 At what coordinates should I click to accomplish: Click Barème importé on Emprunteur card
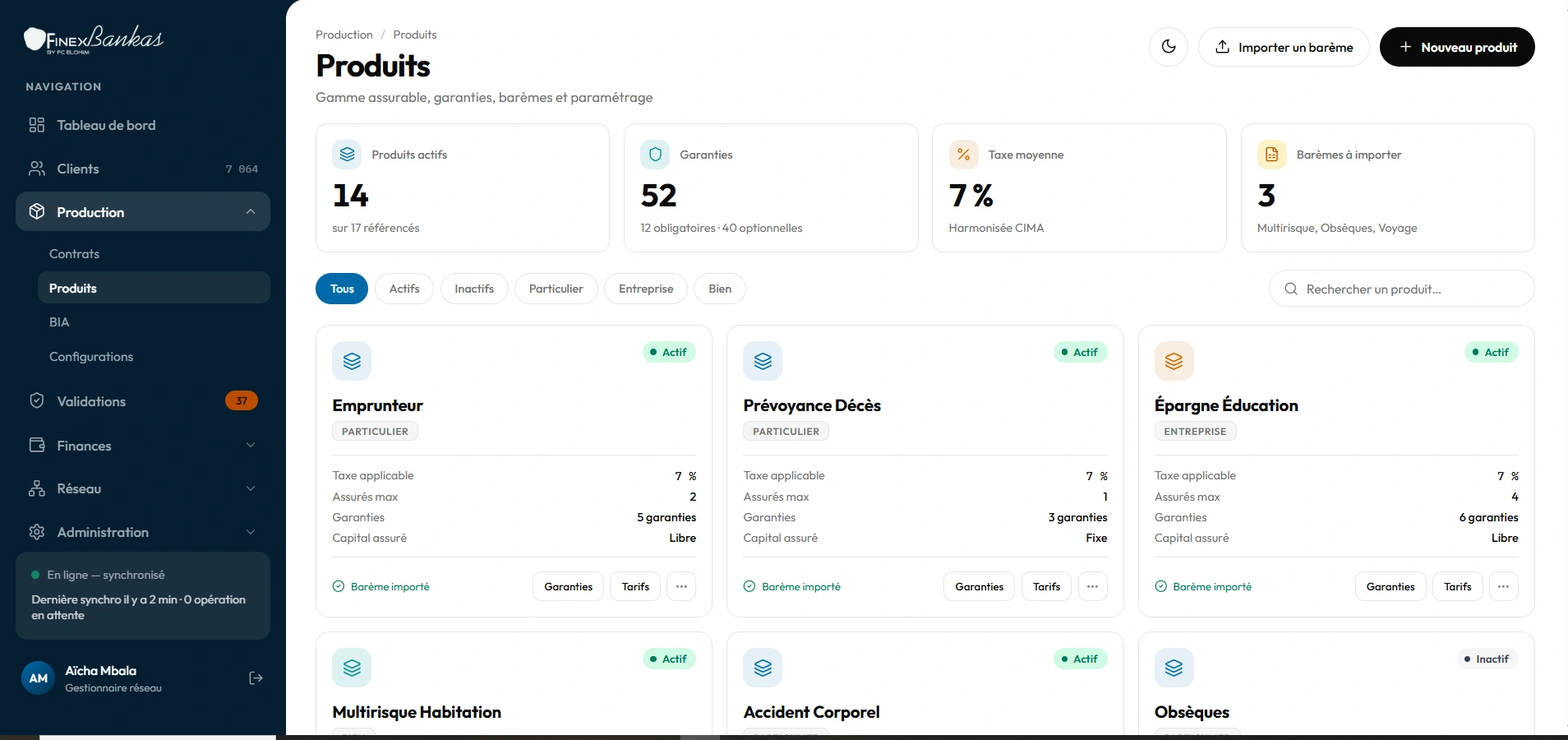(380, 586)
